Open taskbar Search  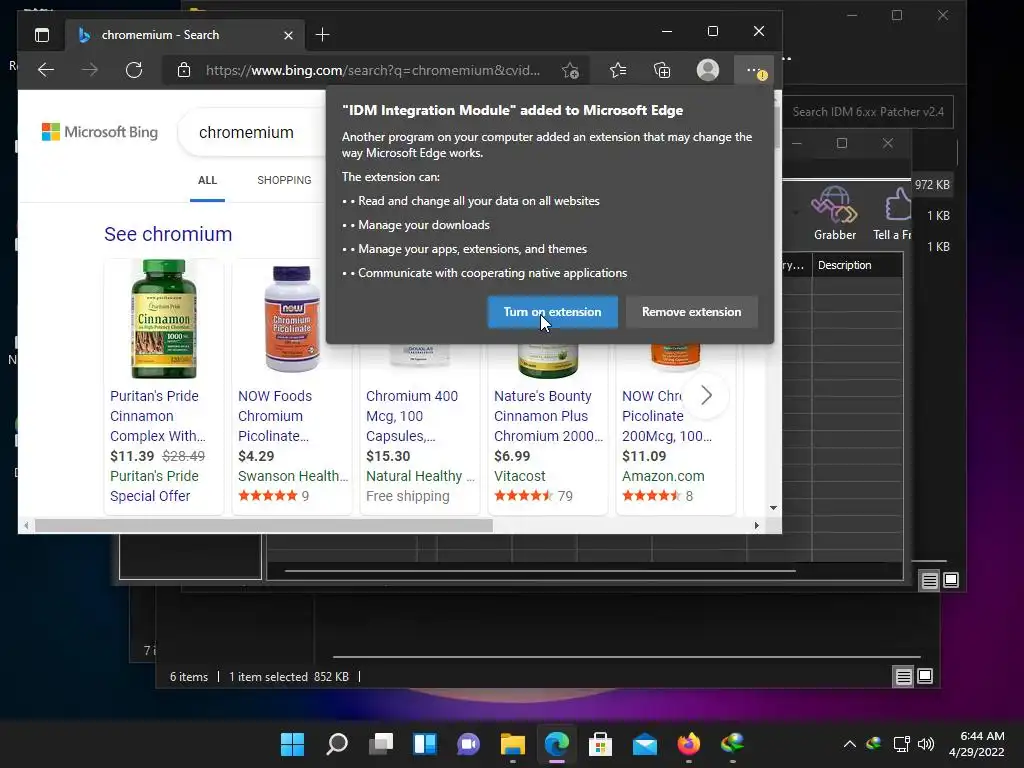[x=336, y=744]
